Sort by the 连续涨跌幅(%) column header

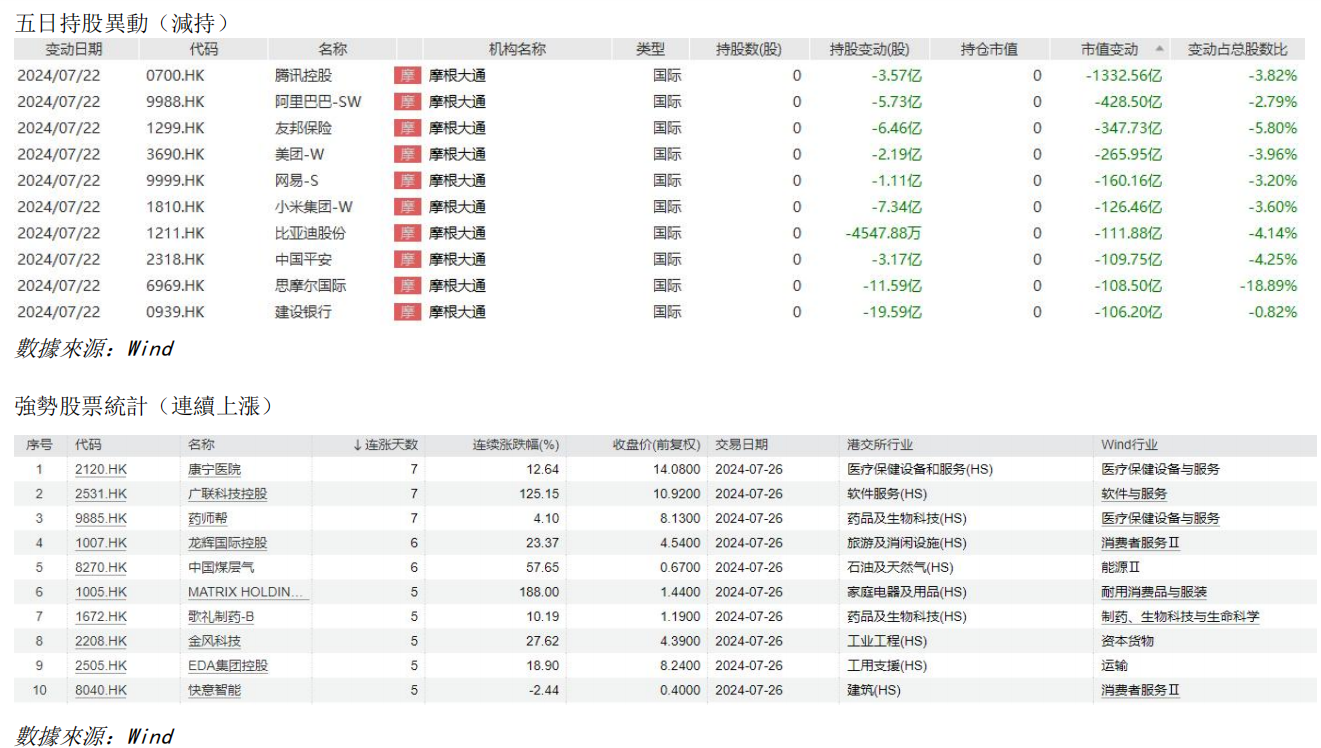pos(516,445)
